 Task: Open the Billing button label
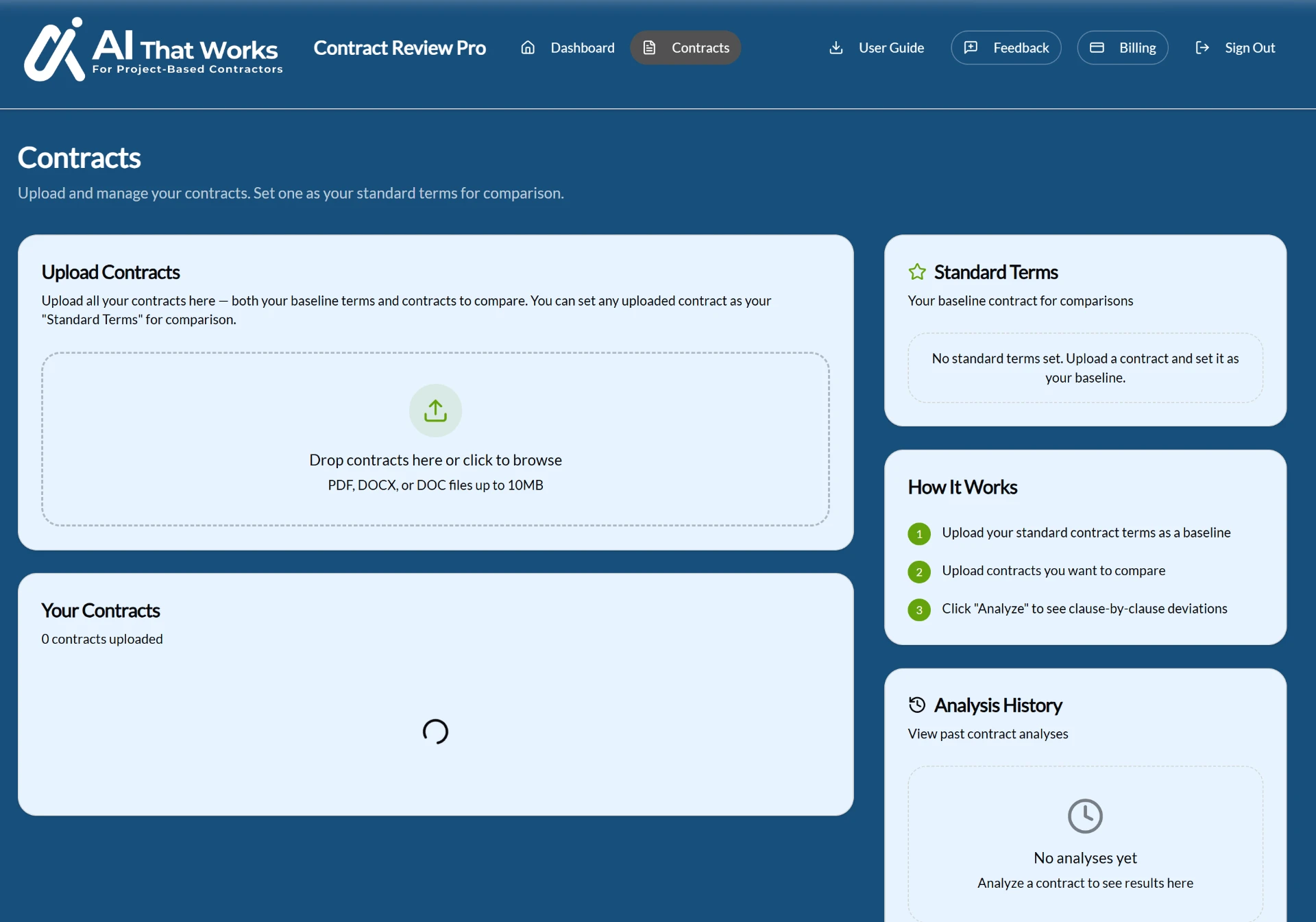point(1138,48)
